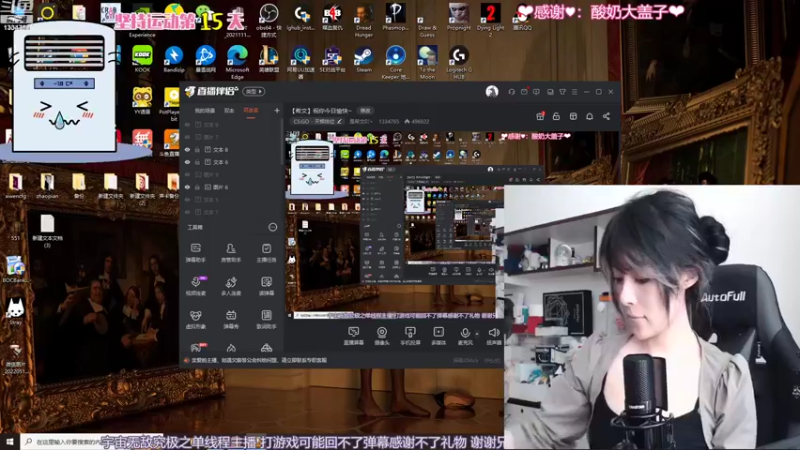This screenshot has width=800, height=450.
Task: Hide the upper 文本 8 layer
Action: click(x=187, y=149)
